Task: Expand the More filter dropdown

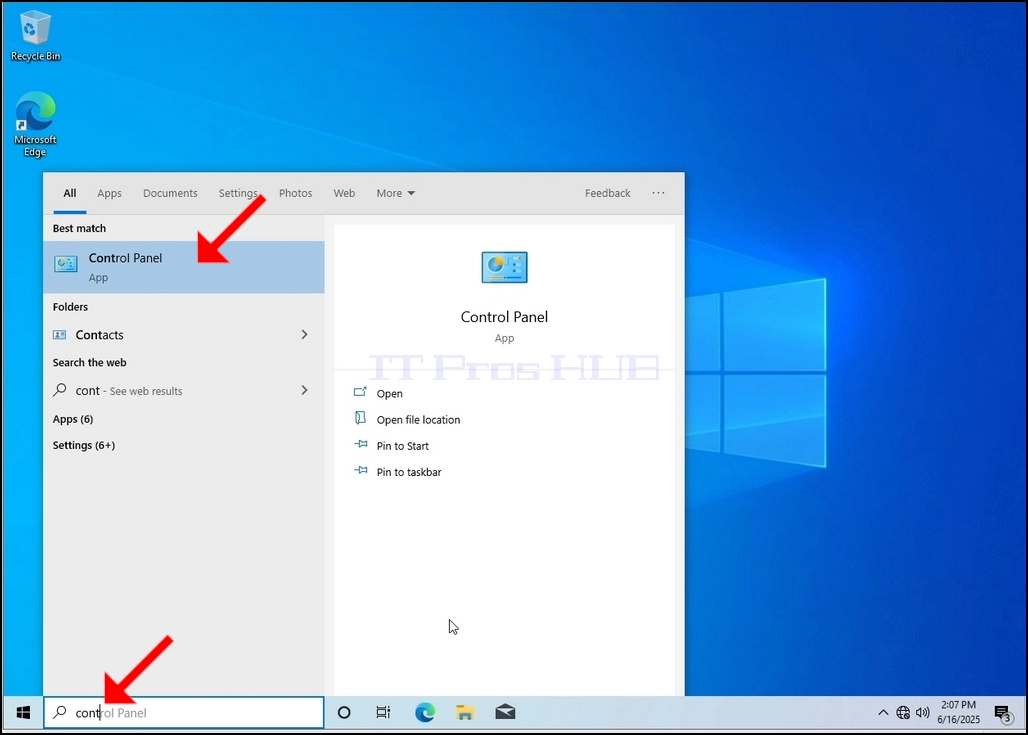Action: point(395,193)
